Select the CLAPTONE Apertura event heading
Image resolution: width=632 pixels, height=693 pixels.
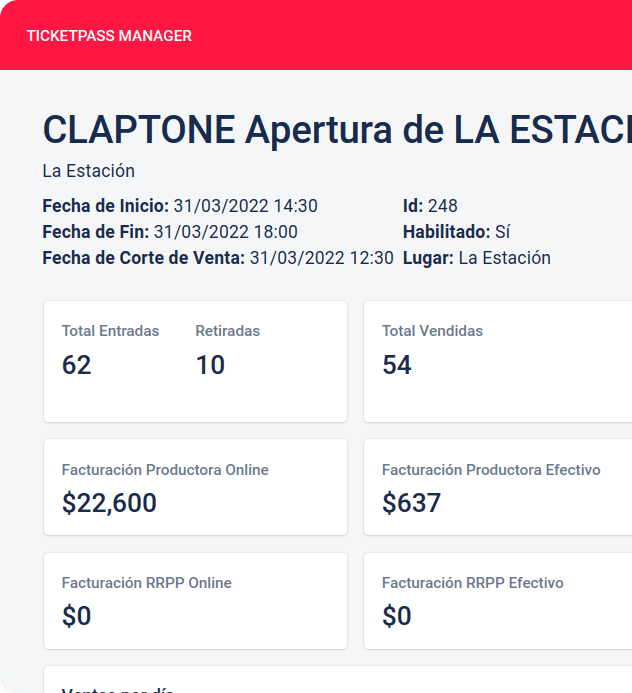point(337,129)
